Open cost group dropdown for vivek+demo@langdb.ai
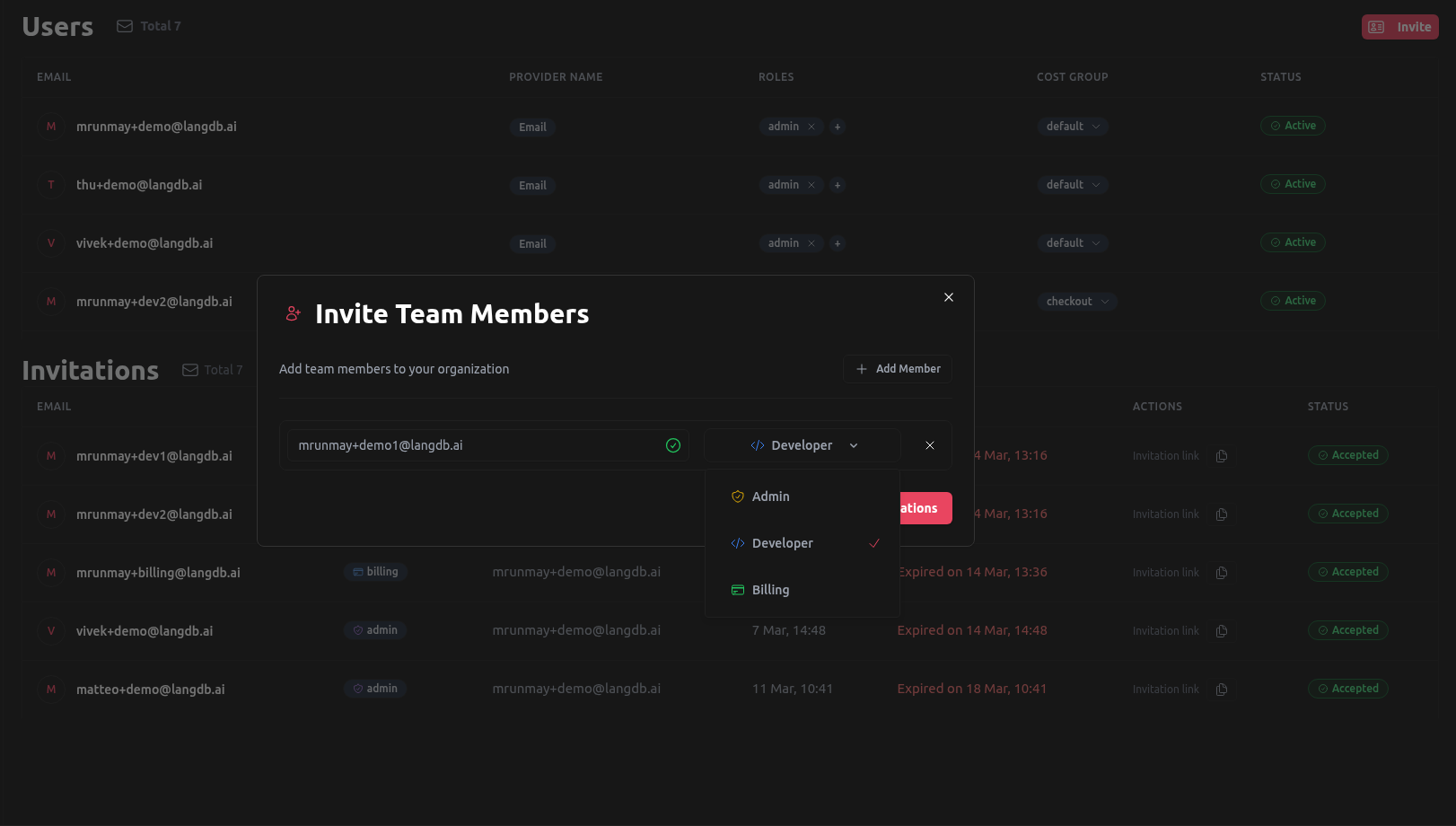Screen dimensions: 1456x826 pos(1073,243)
